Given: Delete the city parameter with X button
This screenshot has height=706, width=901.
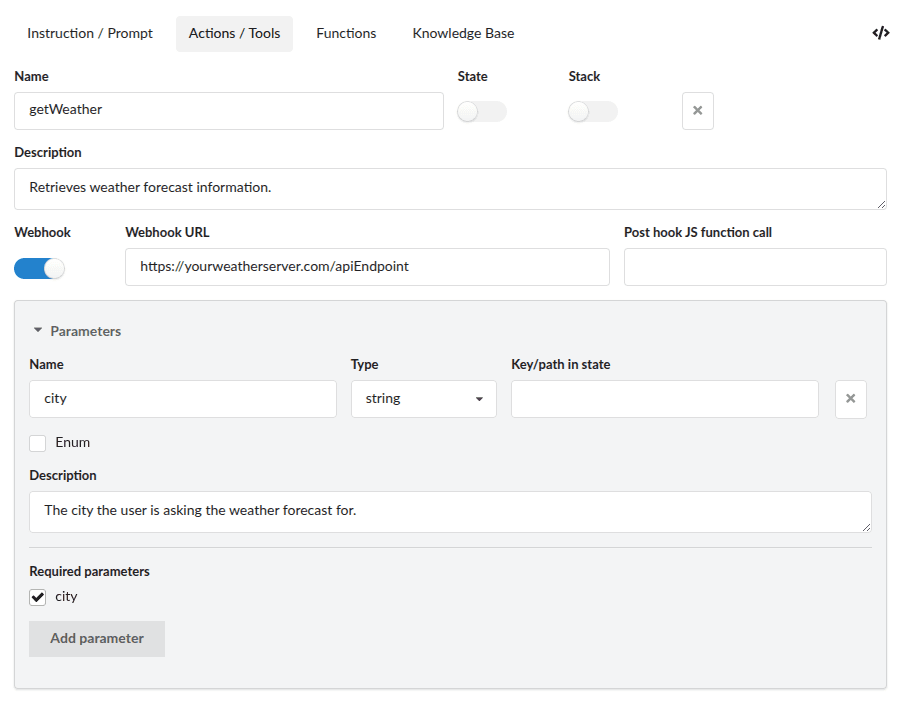Looking at the screenshot, I should (850, 399).
